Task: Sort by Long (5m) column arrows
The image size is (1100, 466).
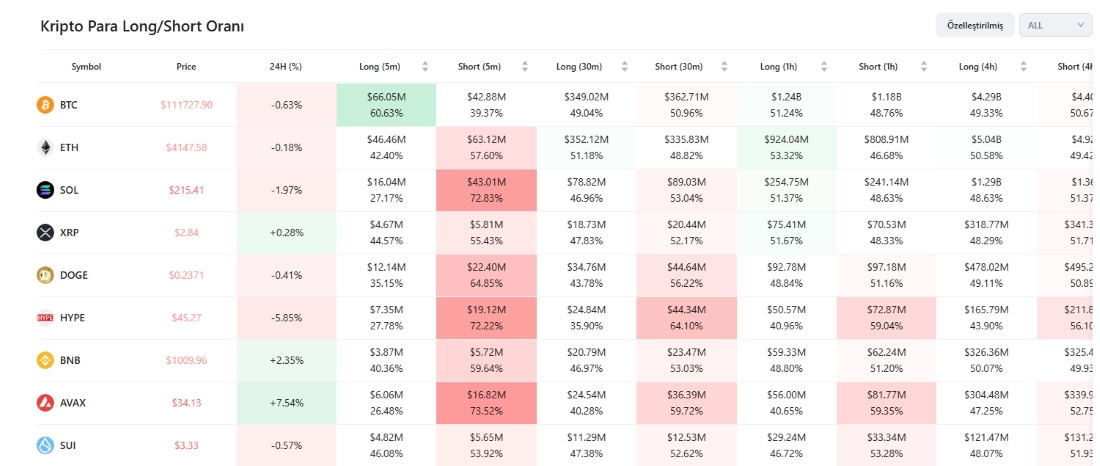Action: point(425,67)
